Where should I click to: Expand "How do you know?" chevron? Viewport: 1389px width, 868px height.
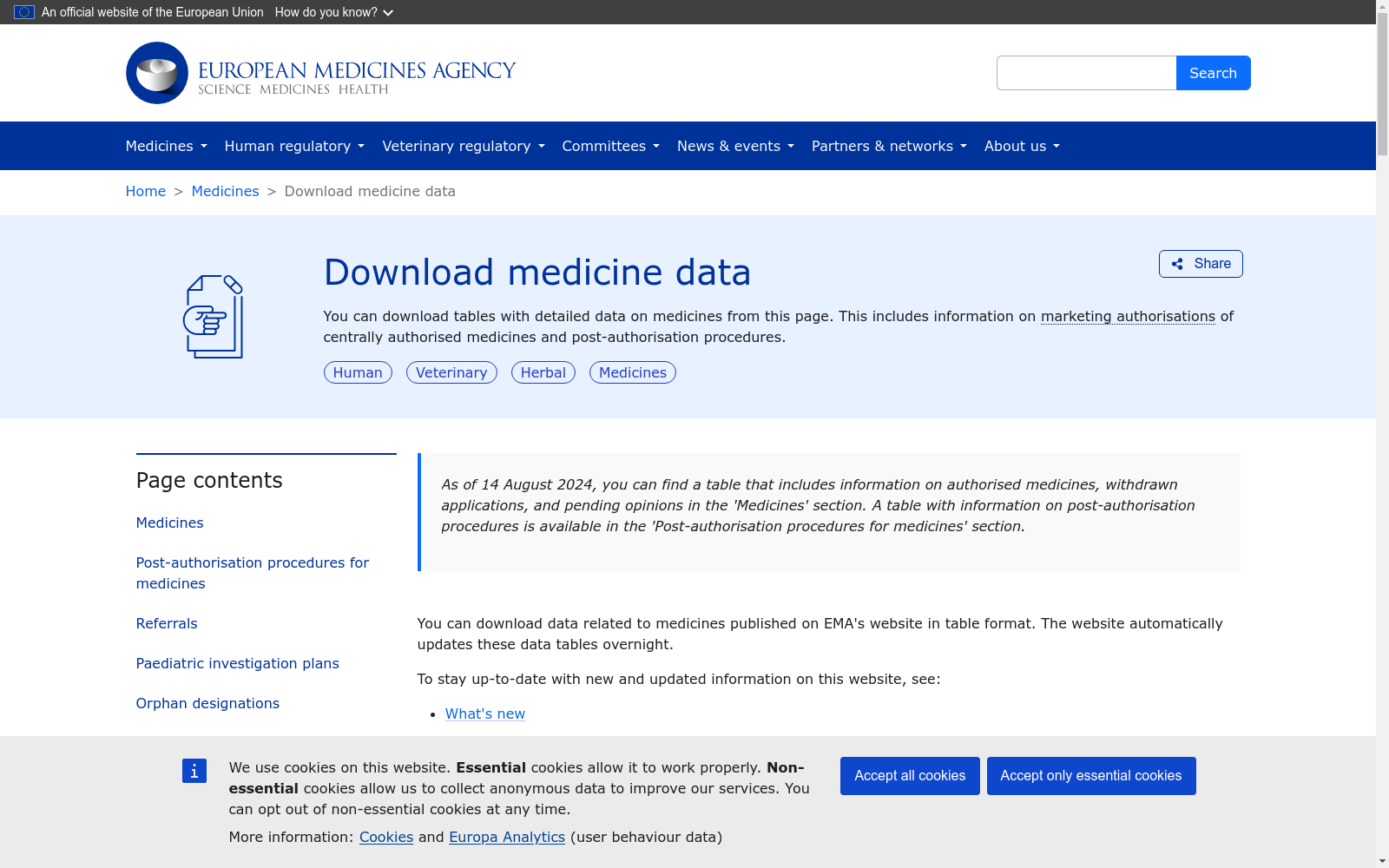pyautogui.click(x=388, y=13)
